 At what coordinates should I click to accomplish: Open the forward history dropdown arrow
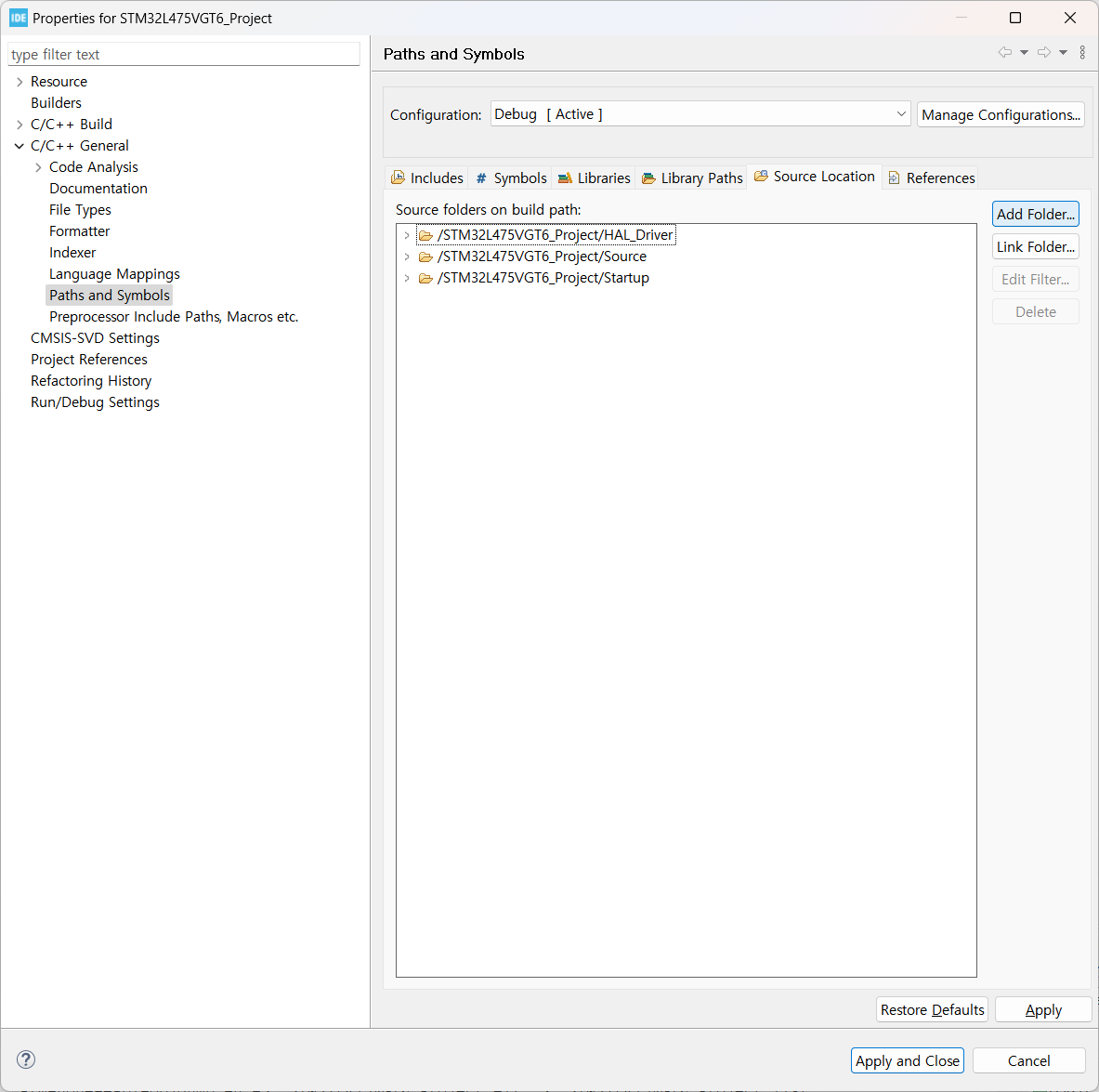click(x=1064, y=53)
